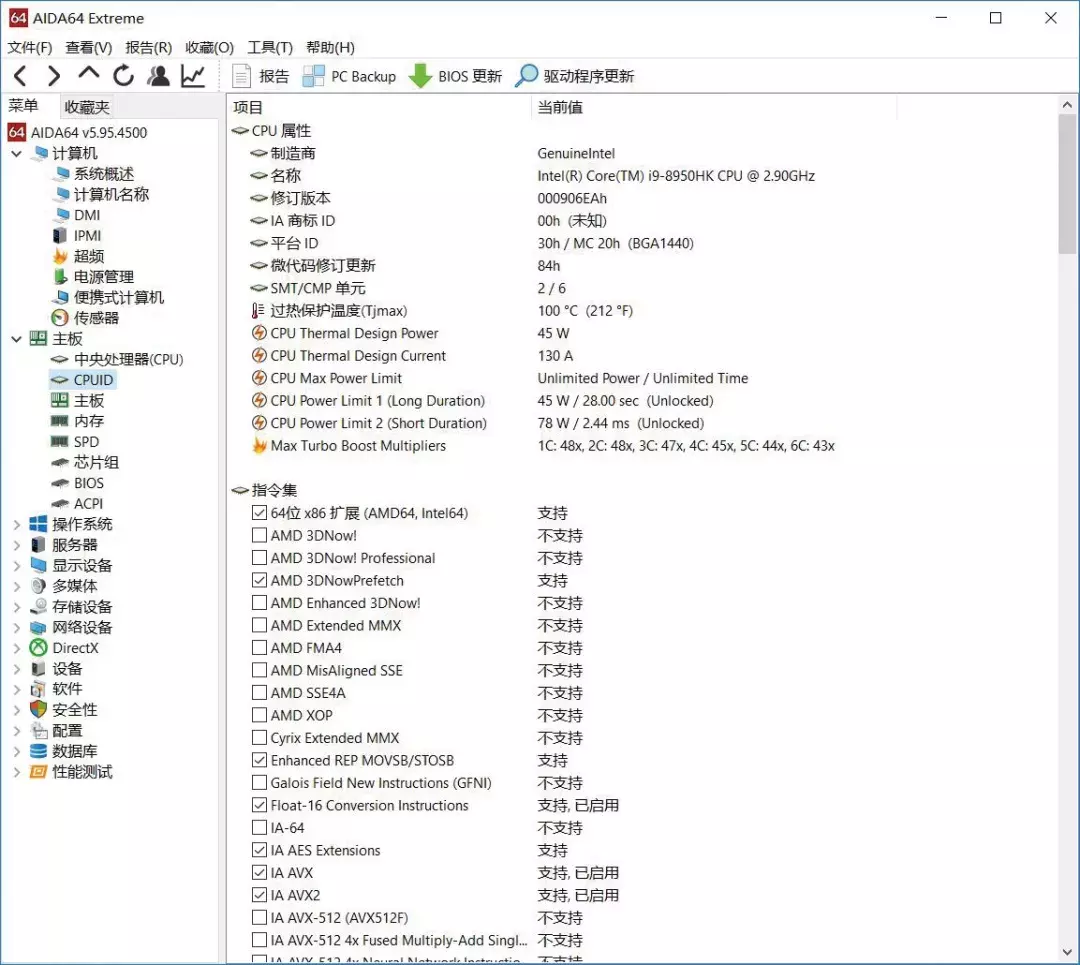Switch to the 菜单 tab
Screen dimensions: 1080x965
(23, 106)
